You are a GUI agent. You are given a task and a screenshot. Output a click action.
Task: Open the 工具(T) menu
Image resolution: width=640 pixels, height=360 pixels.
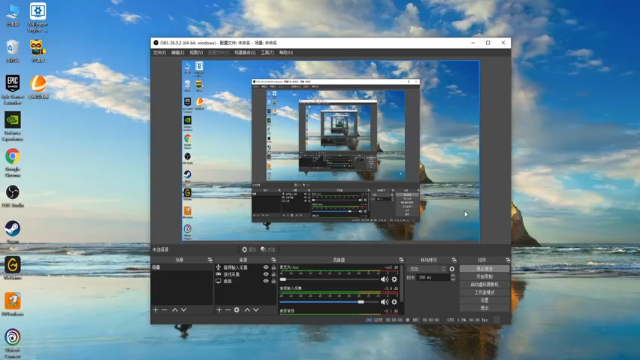(267, 53)
